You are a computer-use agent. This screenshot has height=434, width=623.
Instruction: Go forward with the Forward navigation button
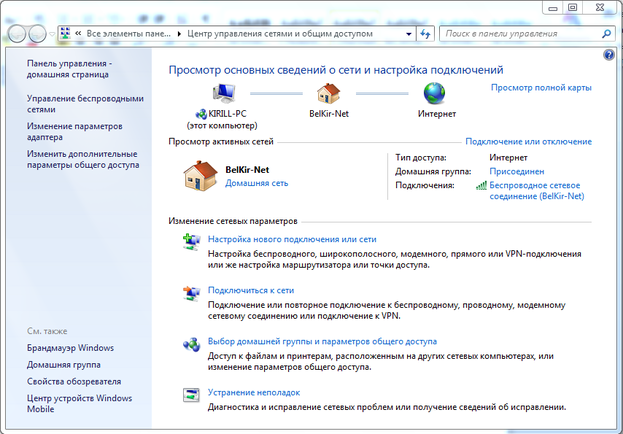(37, 34)
